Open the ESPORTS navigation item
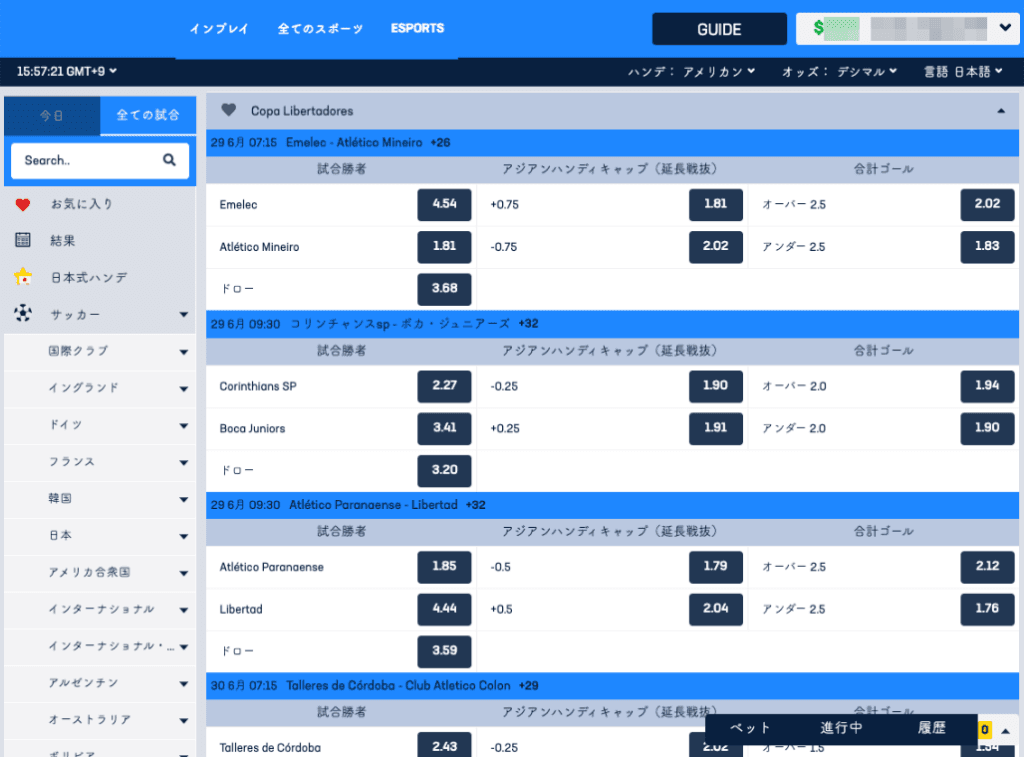Image resolution: width=1024 pixels, height=757 pixels. pos(417,28)
